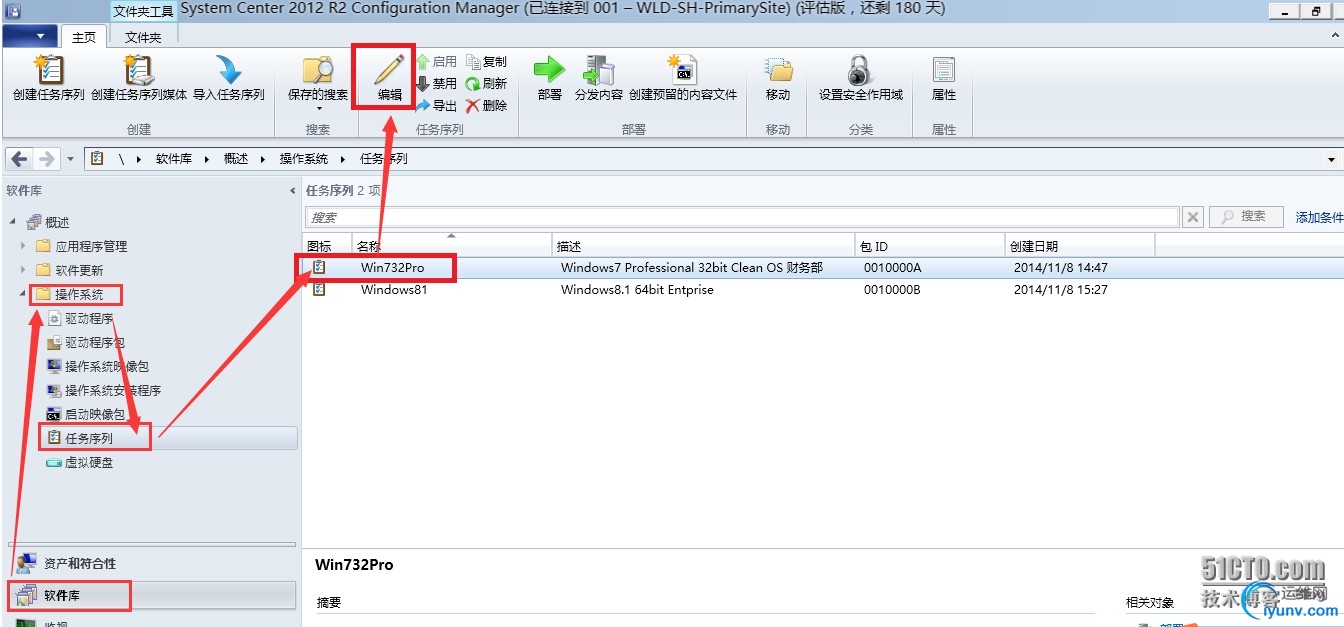Open the navigation history dropdown arrow
1344x627 pixels.
[x=70, y=159]
